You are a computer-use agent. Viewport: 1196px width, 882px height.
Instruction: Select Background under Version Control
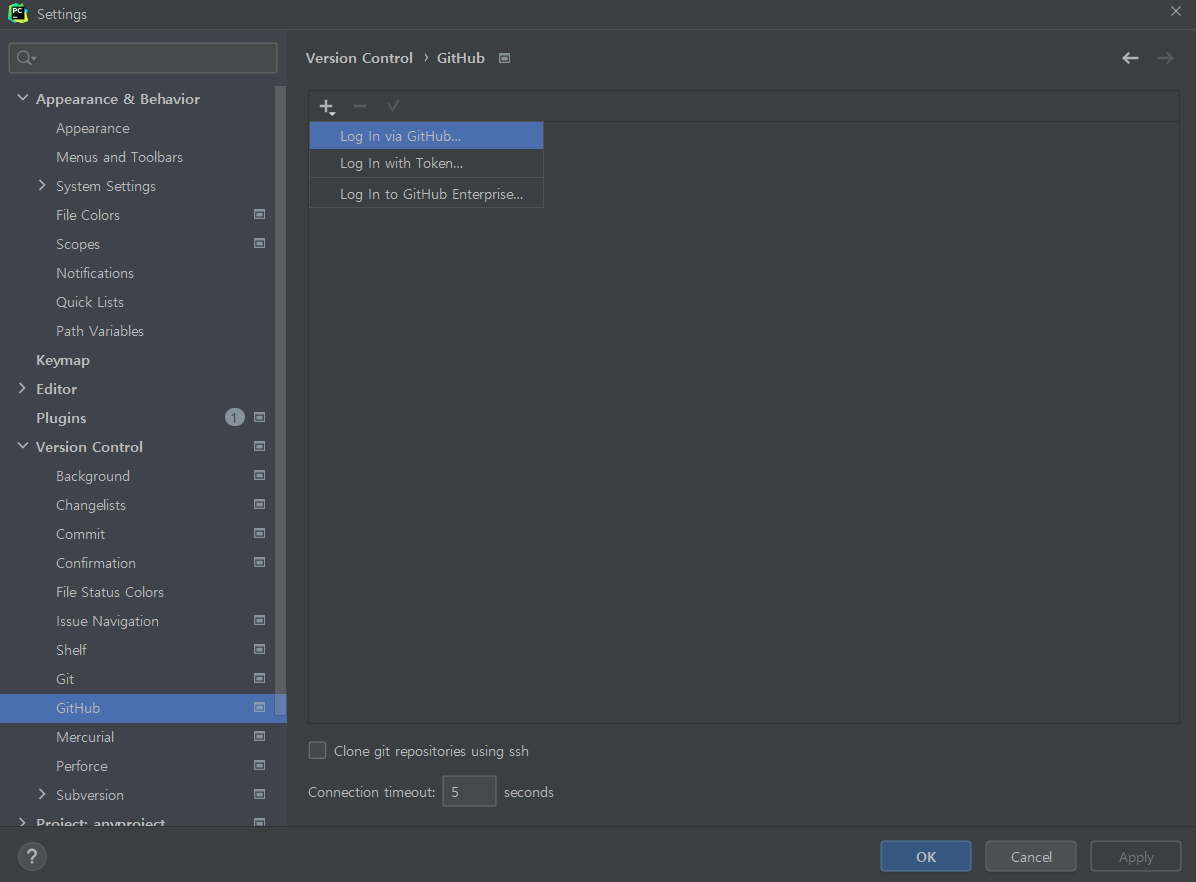click(x=92, y=476)
